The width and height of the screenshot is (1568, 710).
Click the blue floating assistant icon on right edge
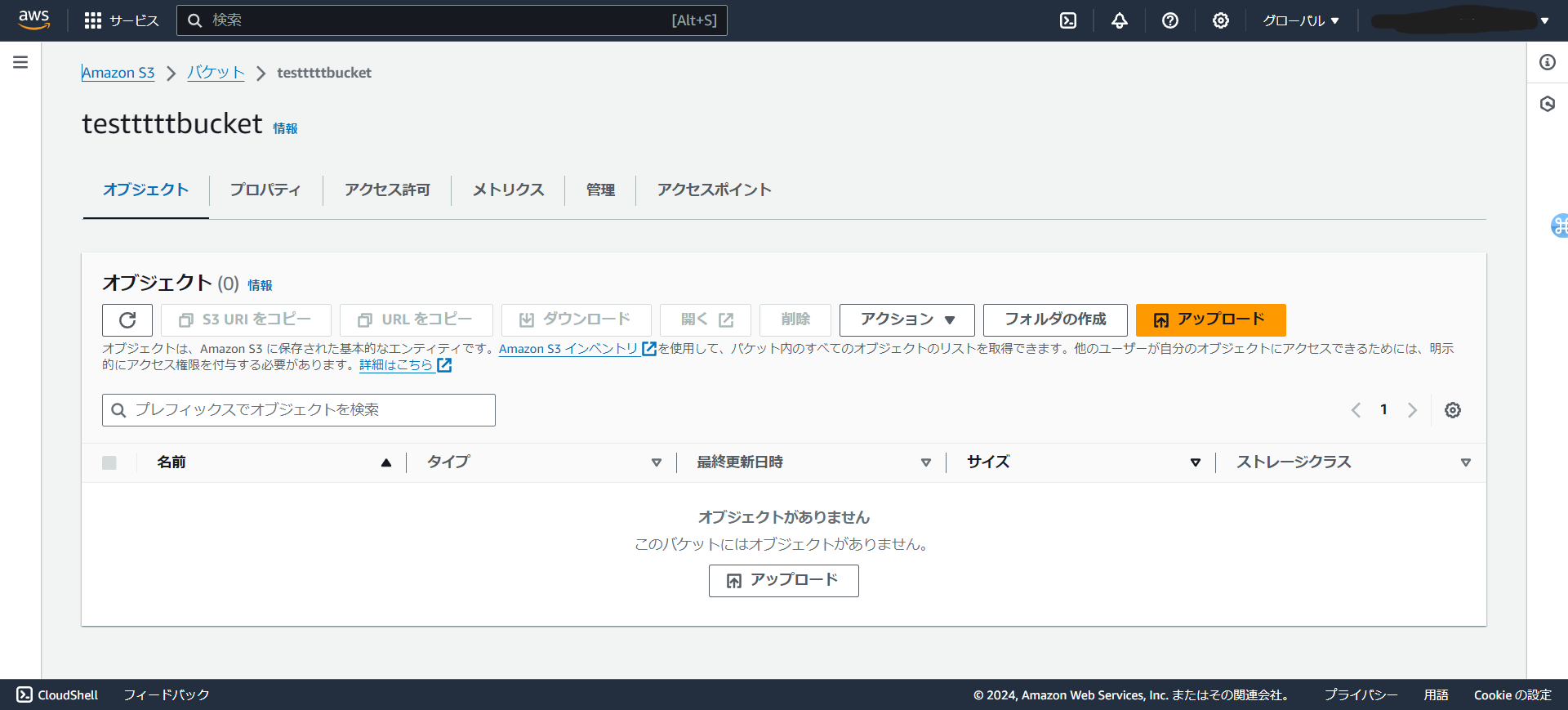coord(1560,226)
